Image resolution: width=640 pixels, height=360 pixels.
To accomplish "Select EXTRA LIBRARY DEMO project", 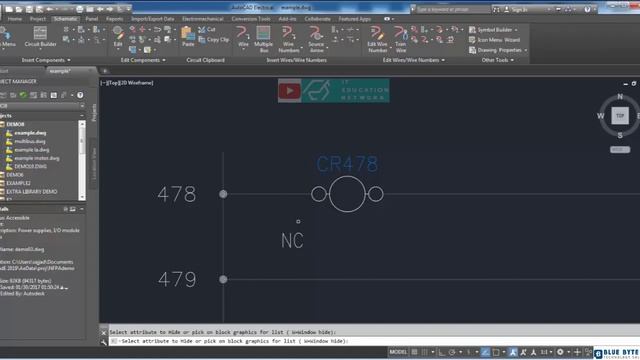I will 32,191.
